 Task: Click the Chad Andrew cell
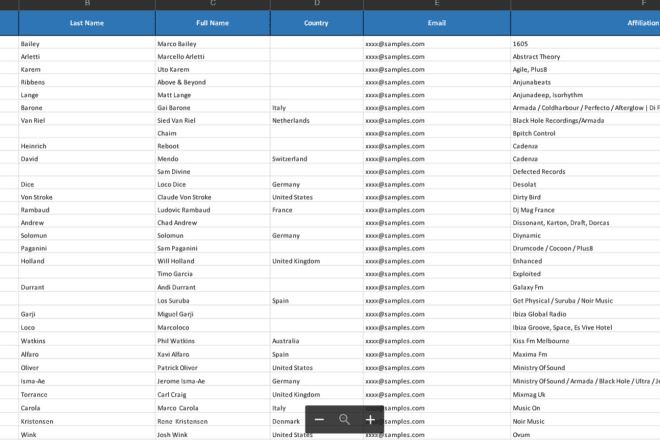(x=213, y=222)
